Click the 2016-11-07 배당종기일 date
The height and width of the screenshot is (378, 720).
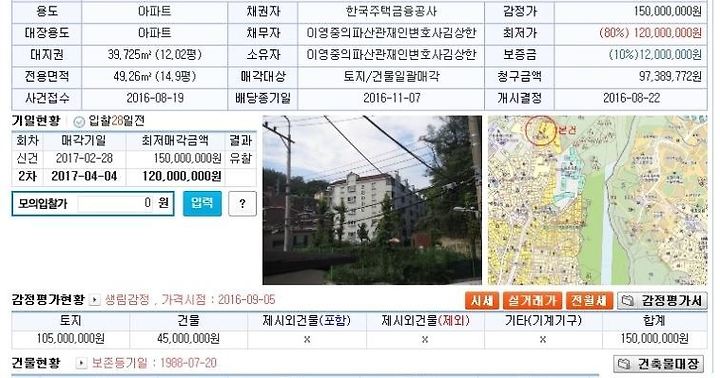(391, 98)
